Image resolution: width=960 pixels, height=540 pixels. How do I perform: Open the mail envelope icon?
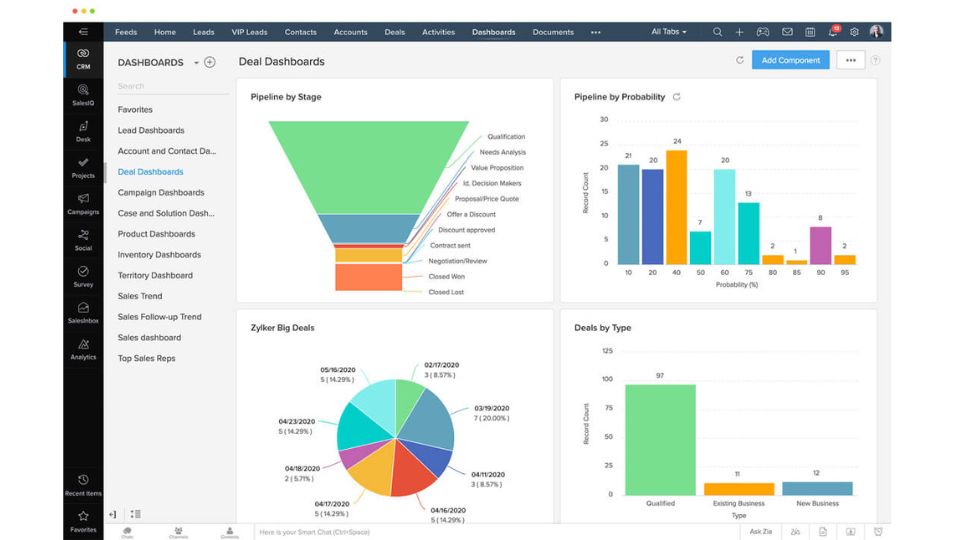pos(787,32)
